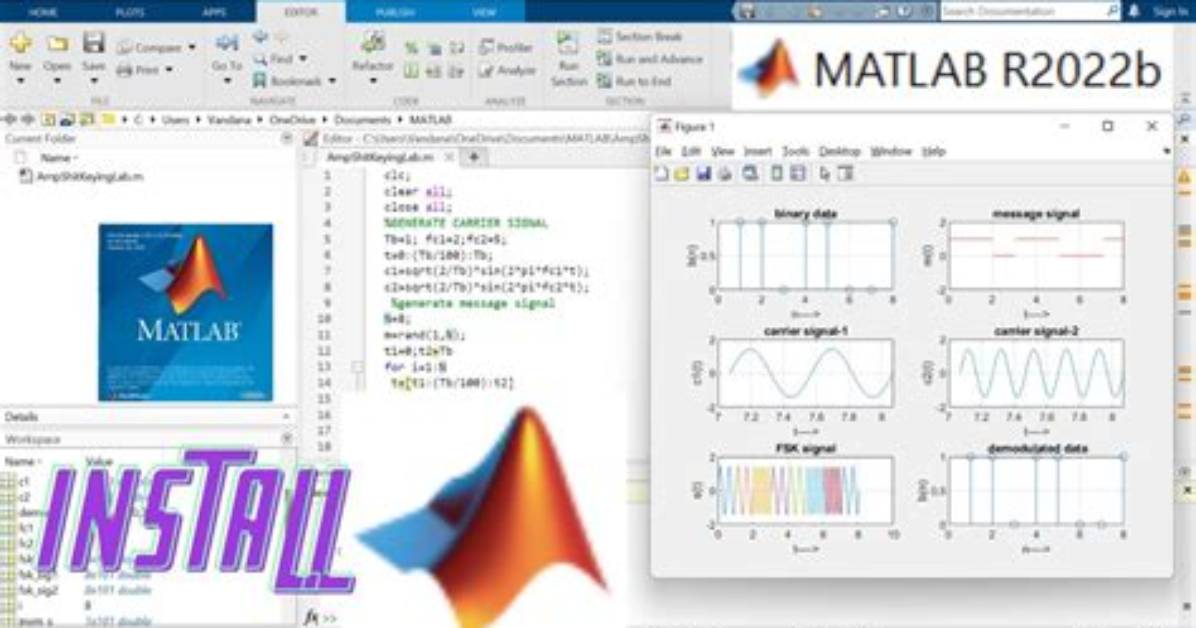Collapse the for loop at line 13
This screenshot has width=1196, height=628.
(x=357, y=367)
